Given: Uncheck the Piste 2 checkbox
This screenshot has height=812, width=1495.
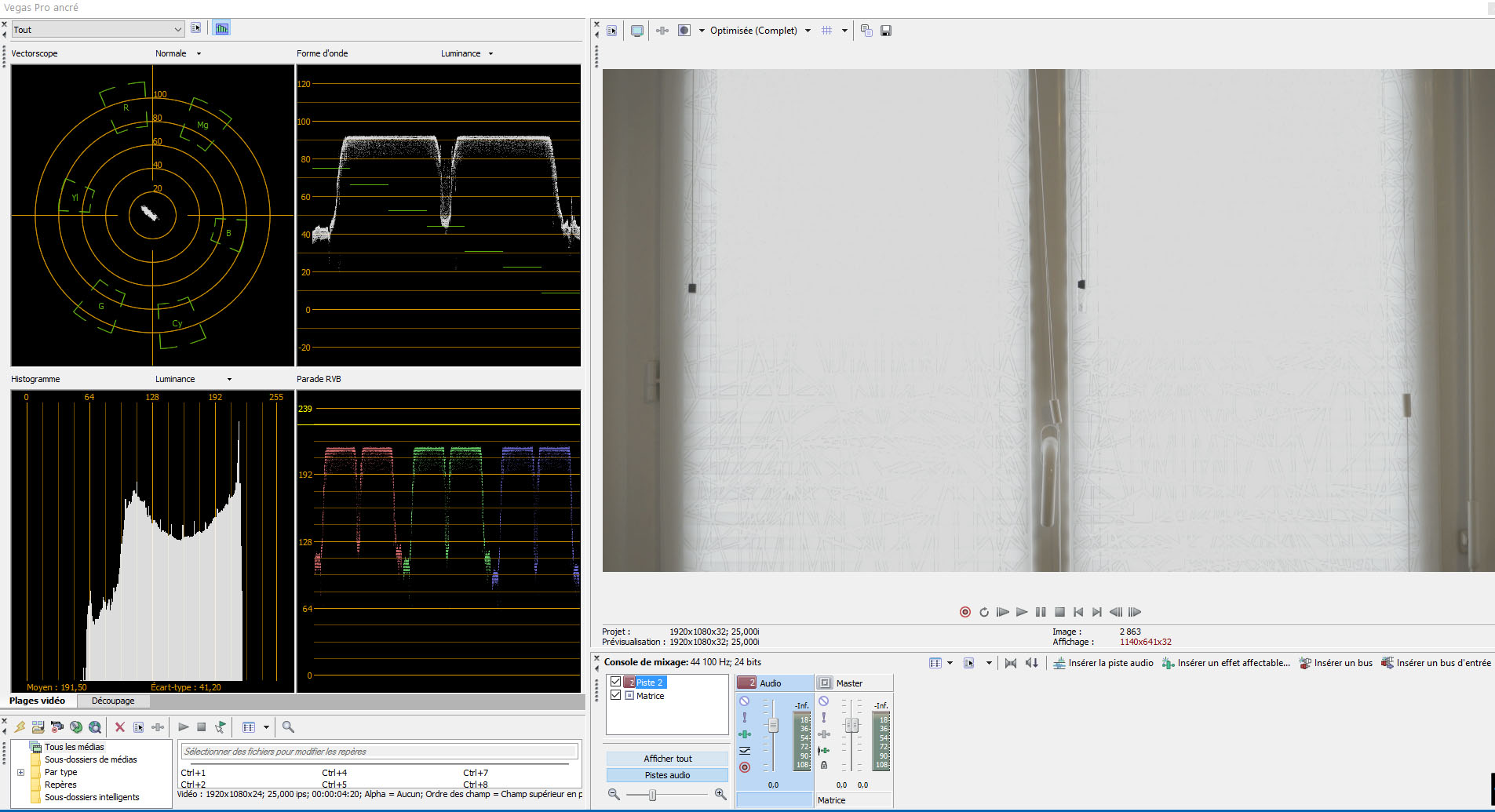Looking at the screenshot, I should tap(616, 683).
